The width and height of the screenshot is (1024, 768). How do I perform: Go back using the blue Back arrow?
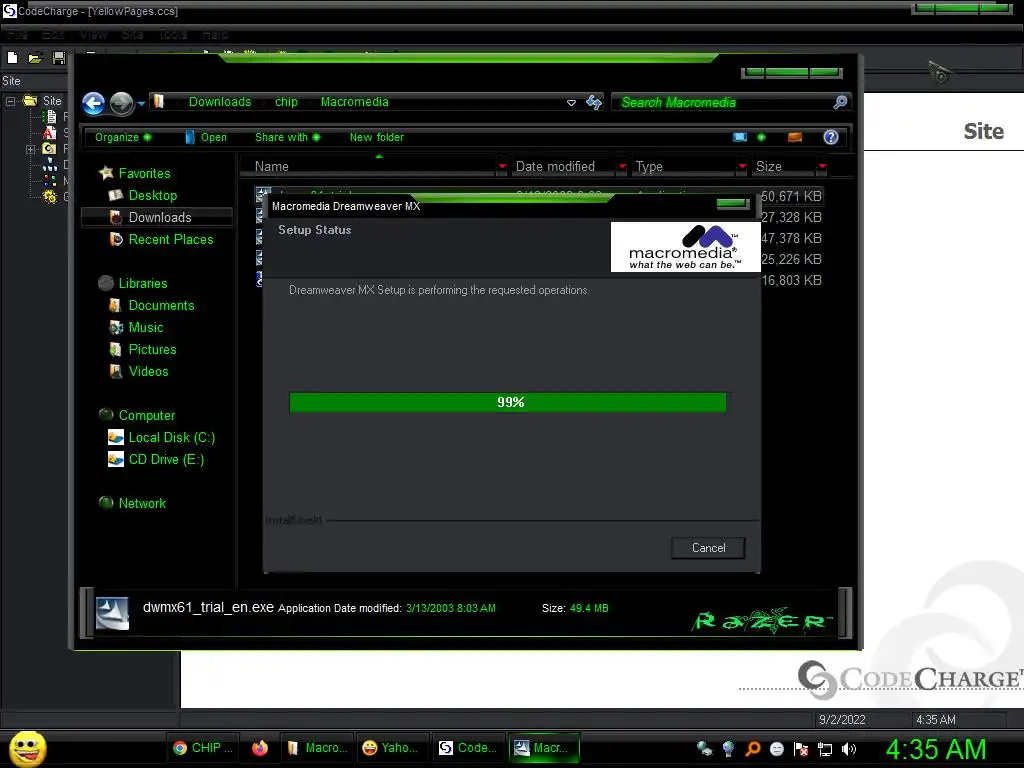94,103
